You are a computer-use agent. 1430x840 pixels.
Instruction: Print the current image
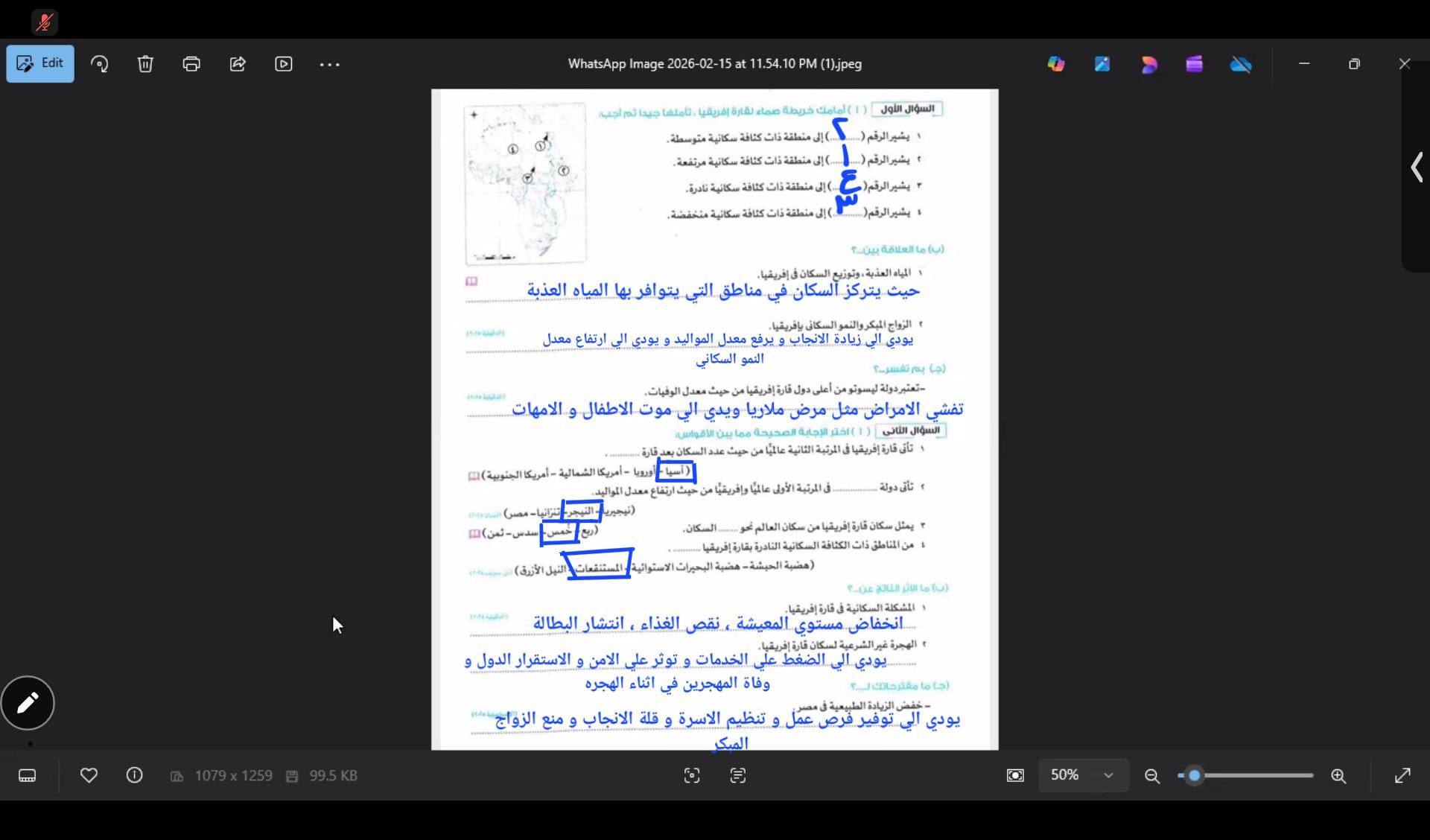click(191, 64)
